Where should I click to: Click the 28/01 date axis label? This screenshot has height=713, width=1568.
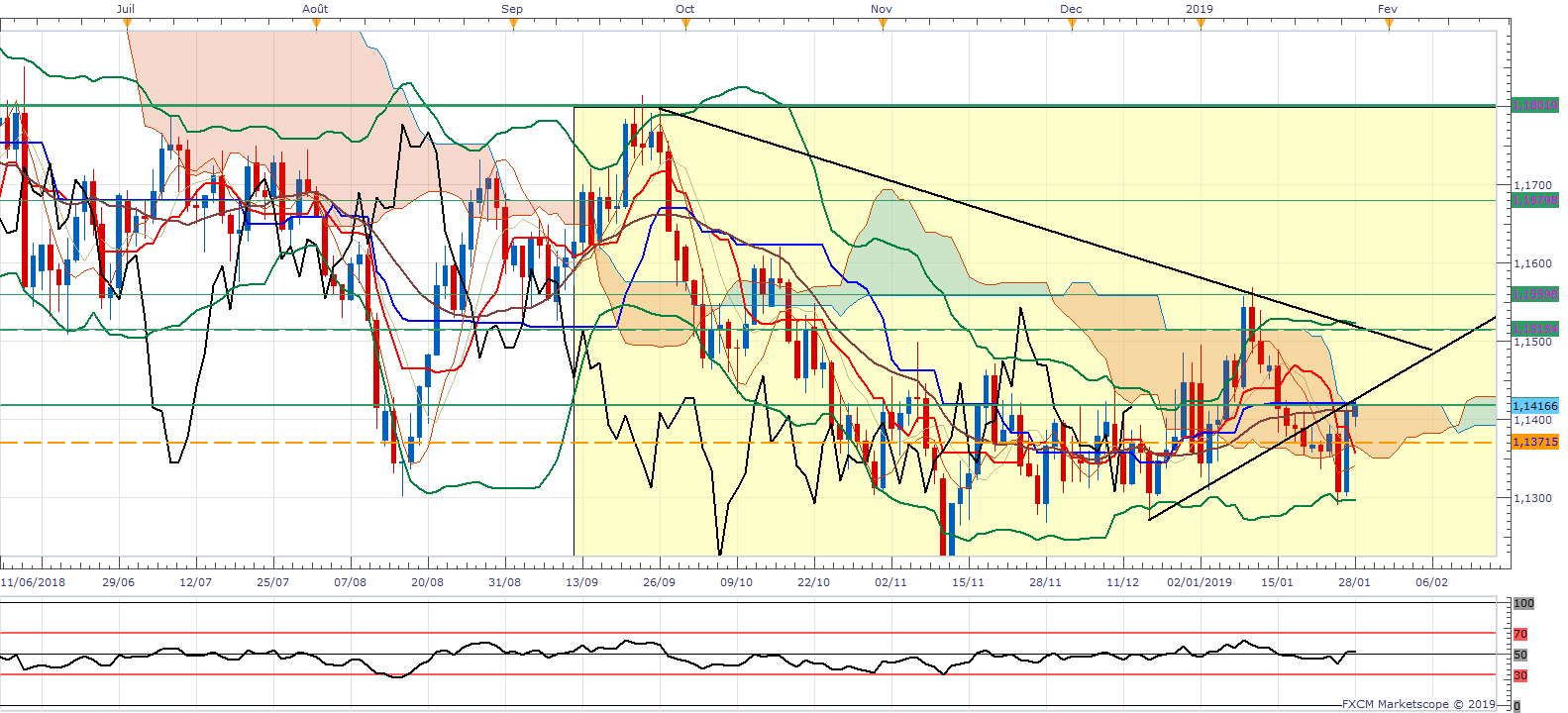pyautogui.click(x=1354, y=582)
